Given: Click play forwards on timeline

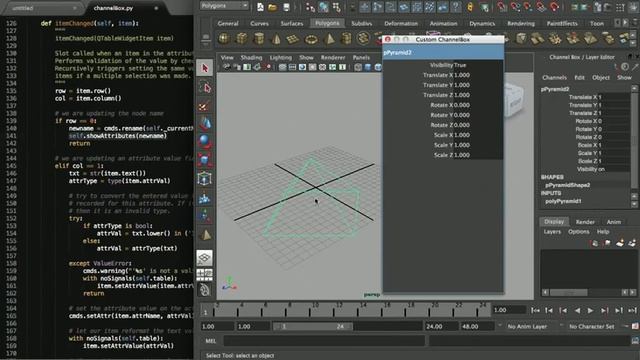Looking at the screenshot, I should pyautogui.click(x=591, y=311).
